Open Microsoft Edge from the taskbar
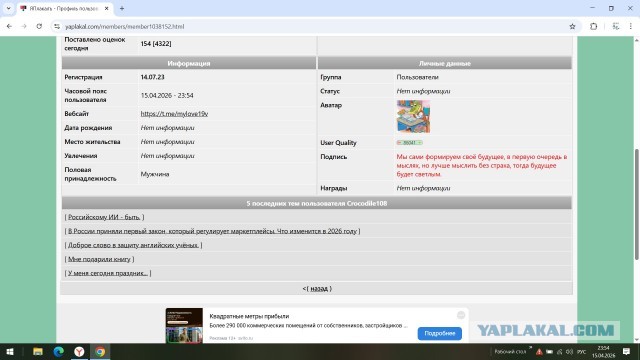The width and height of the screenshot is (640, 360). coord(58,351)
